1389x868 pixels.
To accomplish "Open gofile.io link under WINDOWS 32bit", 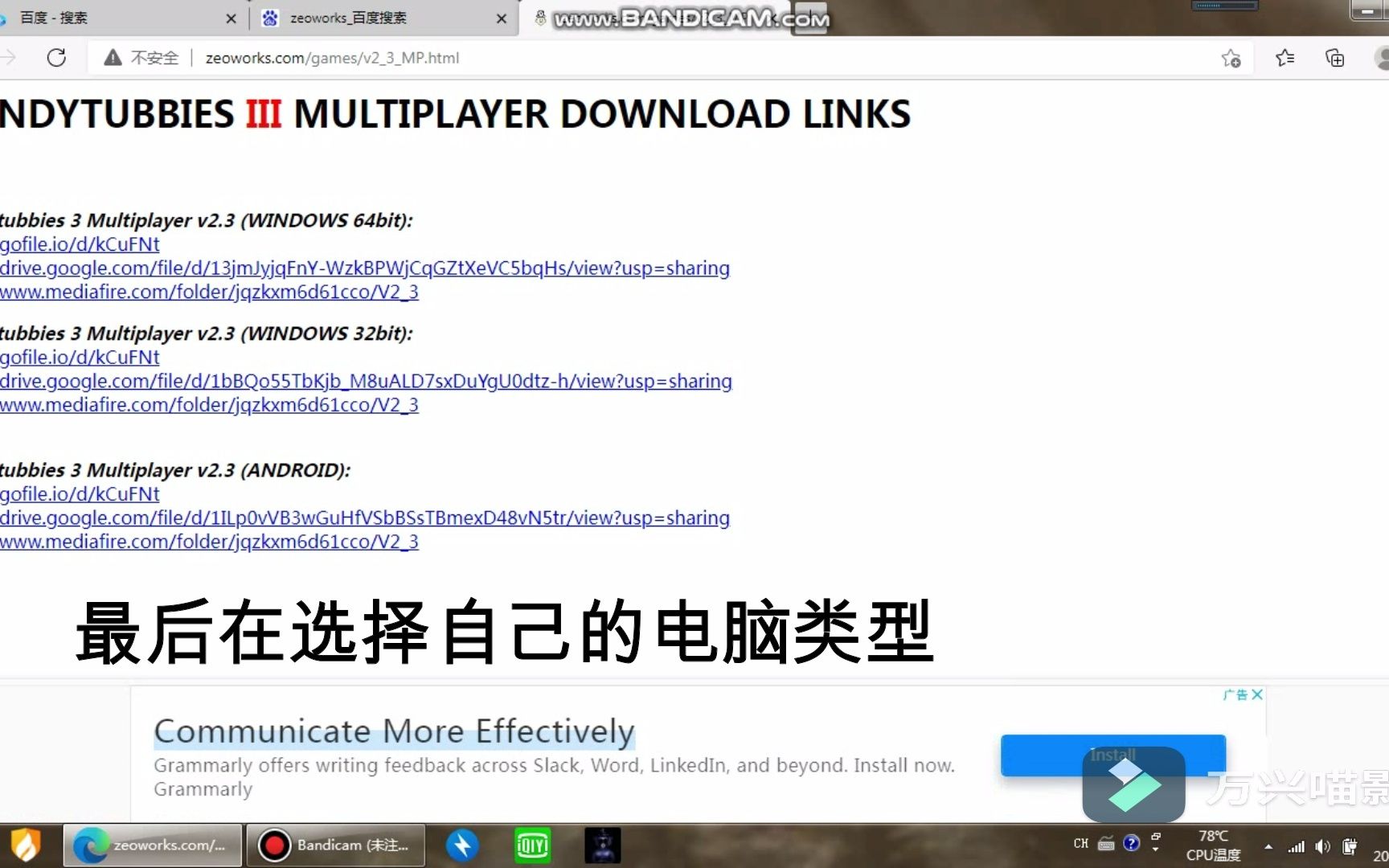I will tap(80, 358).
